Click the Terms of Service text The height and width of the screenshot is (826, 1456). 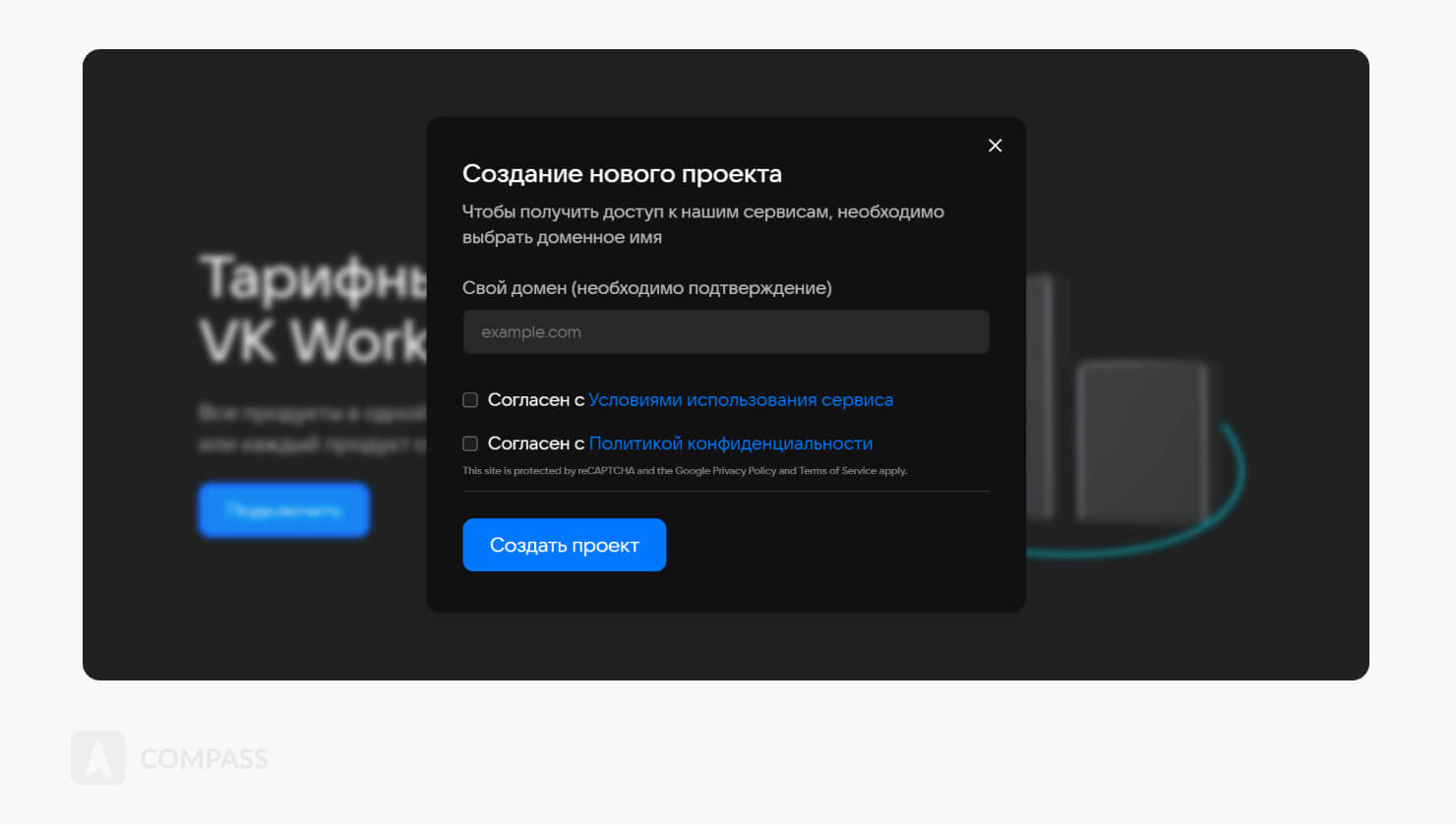(831, 471)
